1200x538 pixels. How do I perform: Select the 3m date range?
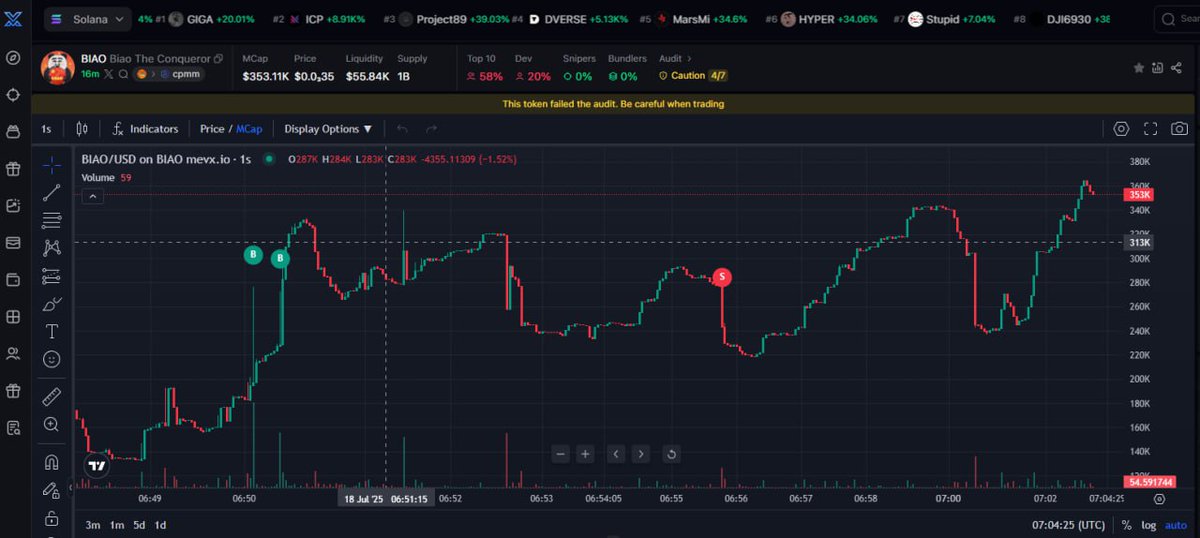(93, 525)
